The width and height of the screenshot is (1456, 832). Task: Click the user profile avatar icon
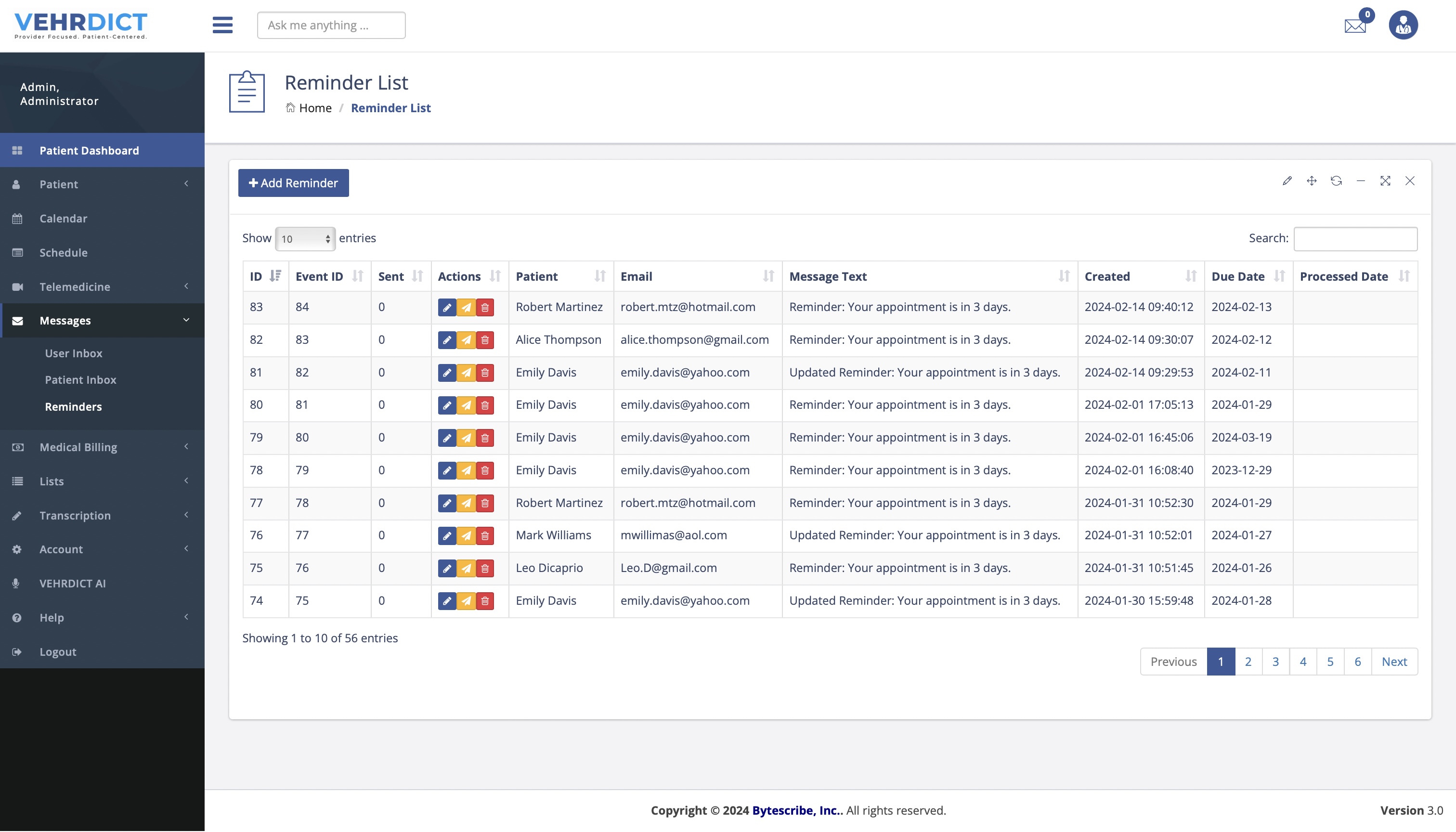click(x=1403, y=25)
